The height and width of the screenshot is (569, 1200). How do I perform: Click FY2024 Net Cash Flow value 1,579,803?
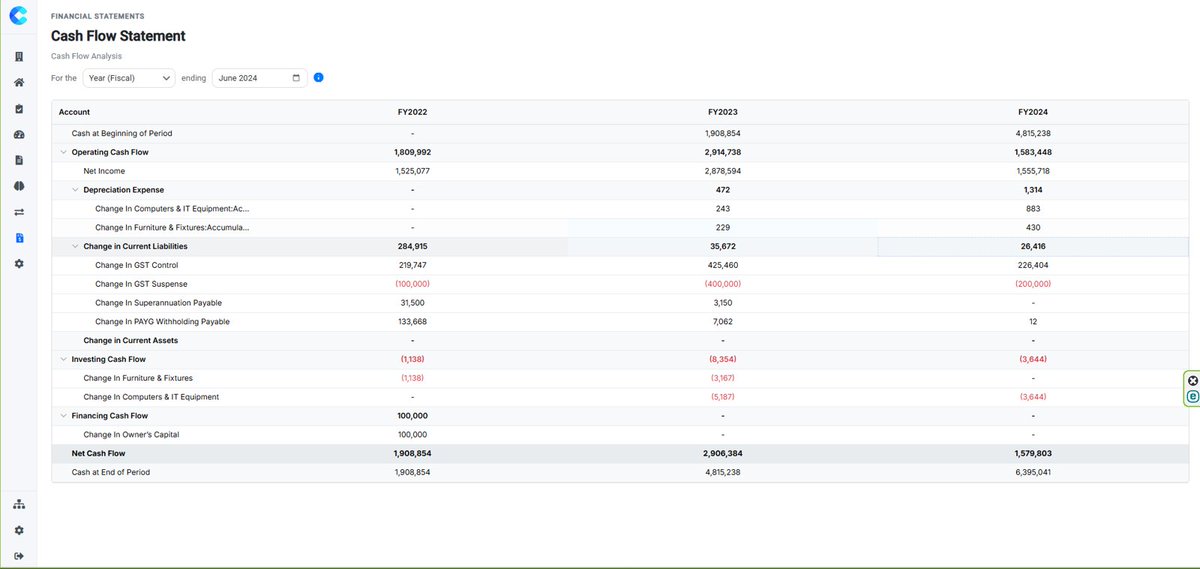(x=1033, y=453)
